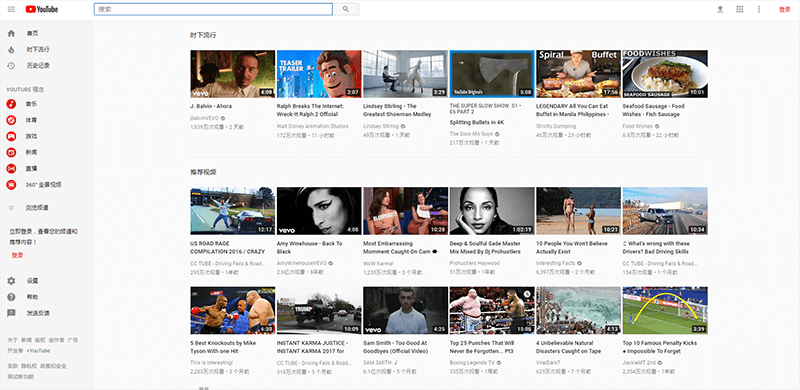Open Top 10 Famous Penalty Kicks thumbnail

point(665,310)
